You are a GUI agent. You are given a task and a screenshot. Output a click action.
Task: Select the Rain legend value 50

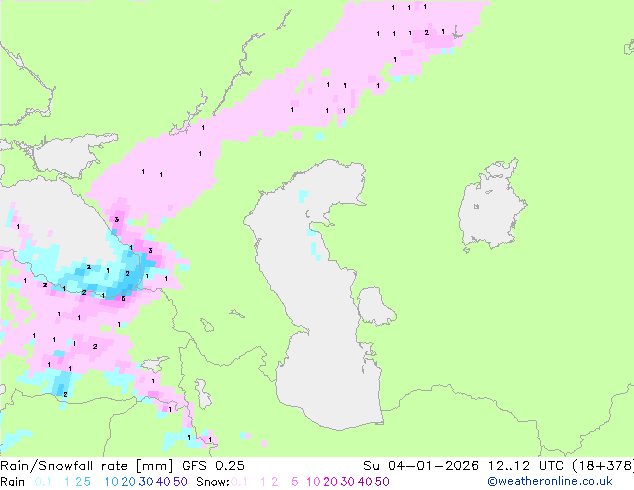click(x=180, y=482)
